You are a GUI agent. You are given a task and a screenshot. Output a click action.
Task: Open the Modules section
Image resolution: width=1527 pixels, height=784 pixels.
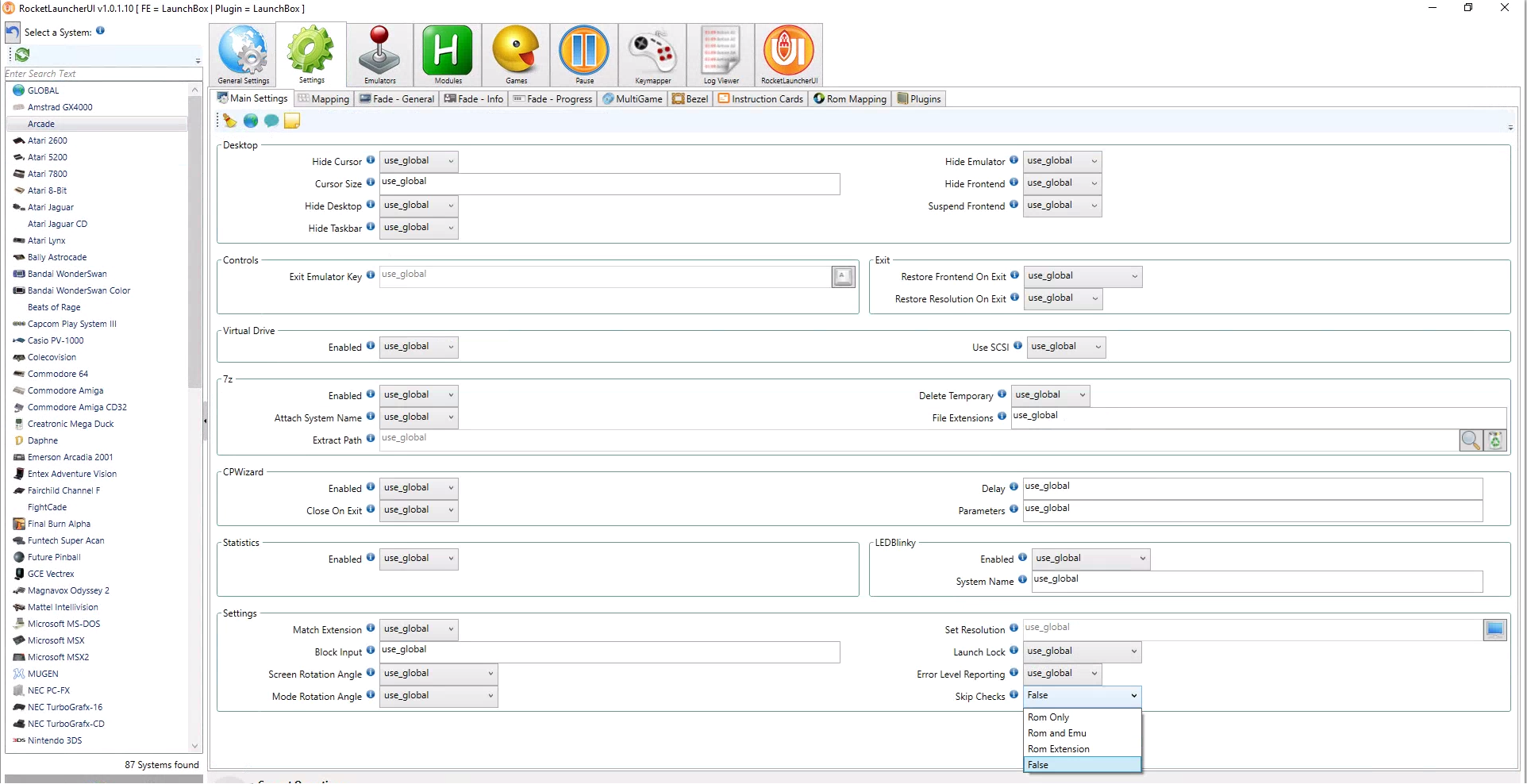(x=448, y=55)
